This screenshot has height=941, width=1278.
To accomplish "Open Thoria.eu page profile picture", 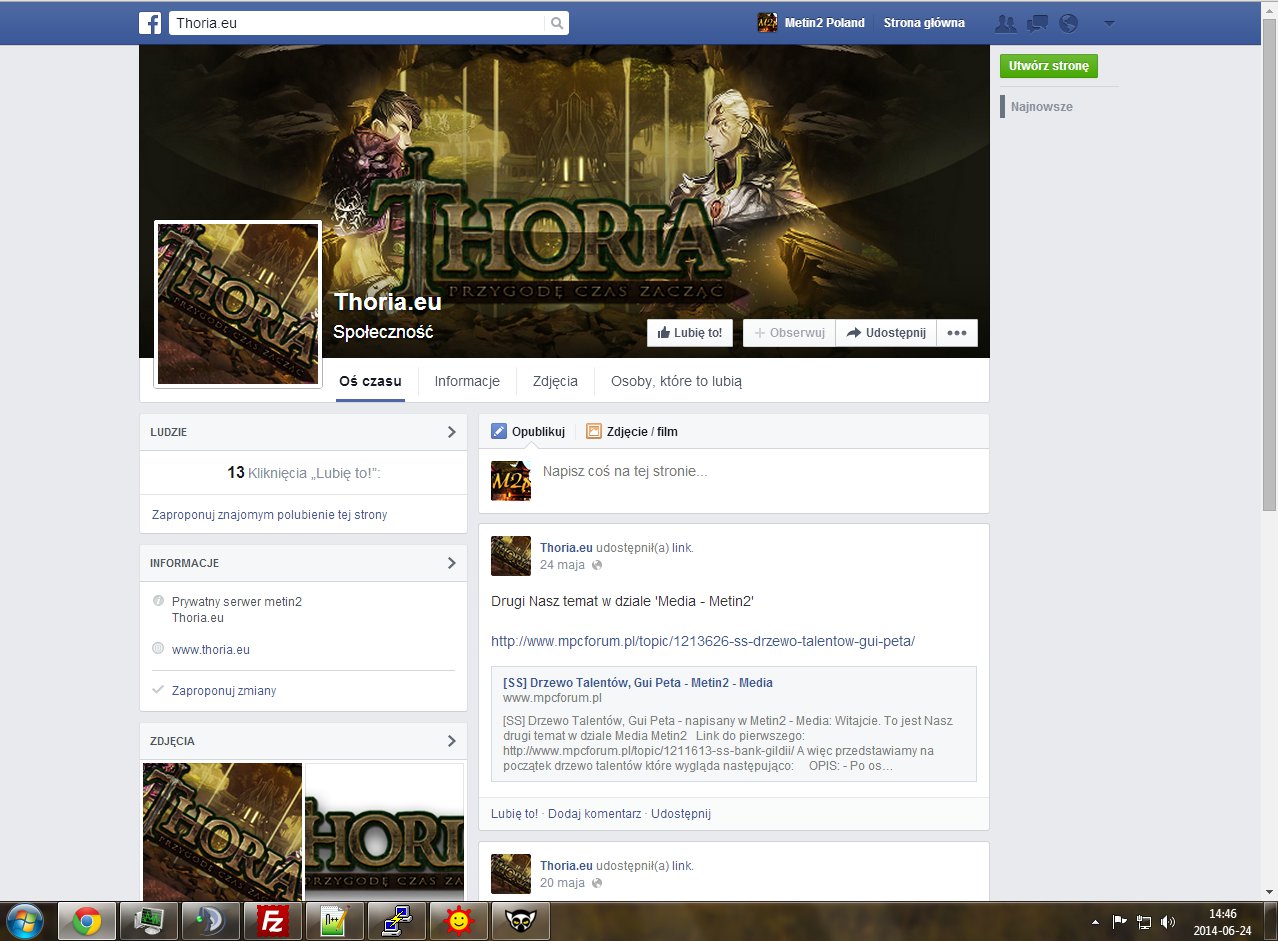I will (x=238, y=304).
